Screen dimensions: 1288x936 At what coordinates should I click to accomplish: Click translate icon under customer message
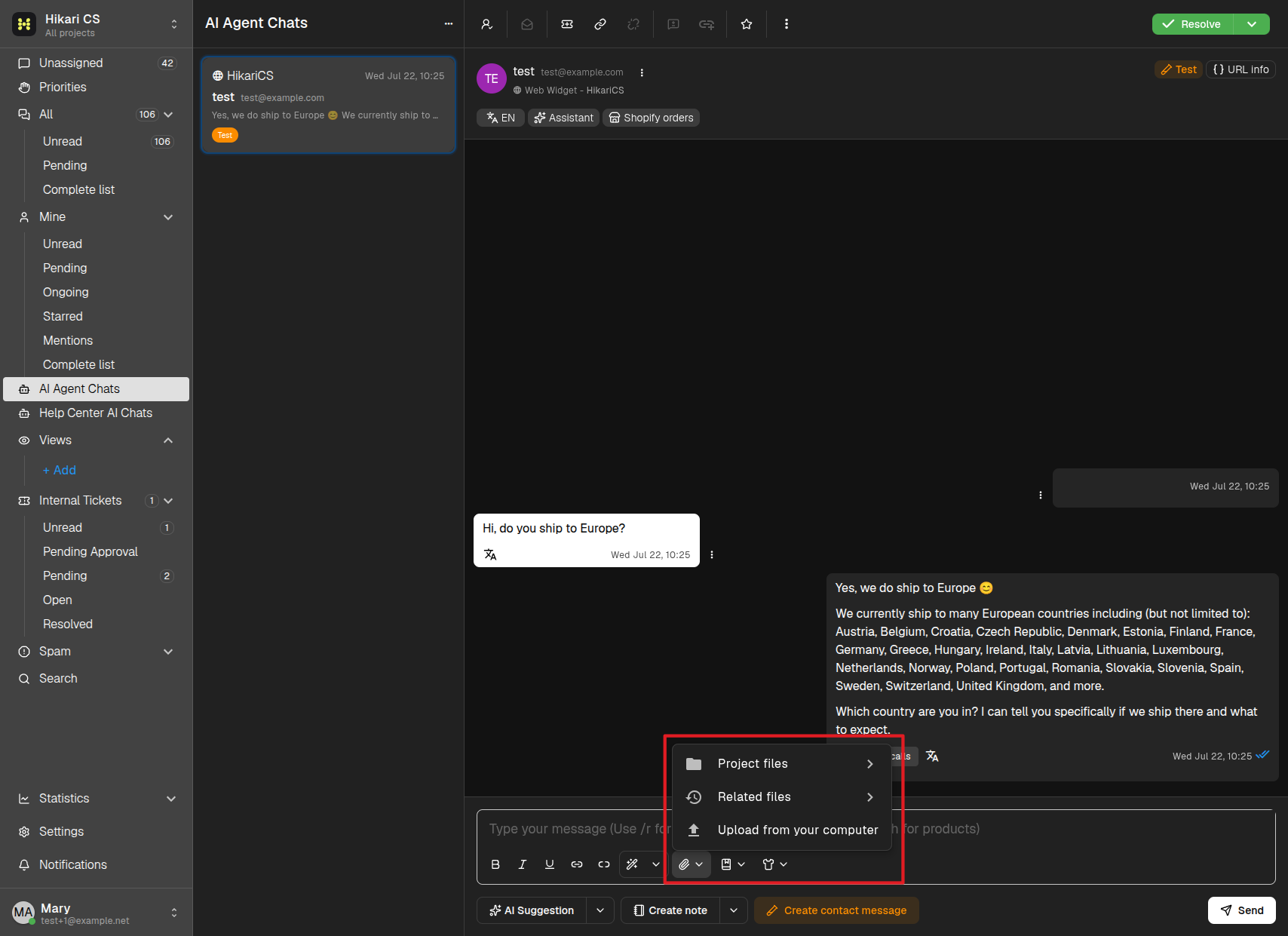pos(490,554)
